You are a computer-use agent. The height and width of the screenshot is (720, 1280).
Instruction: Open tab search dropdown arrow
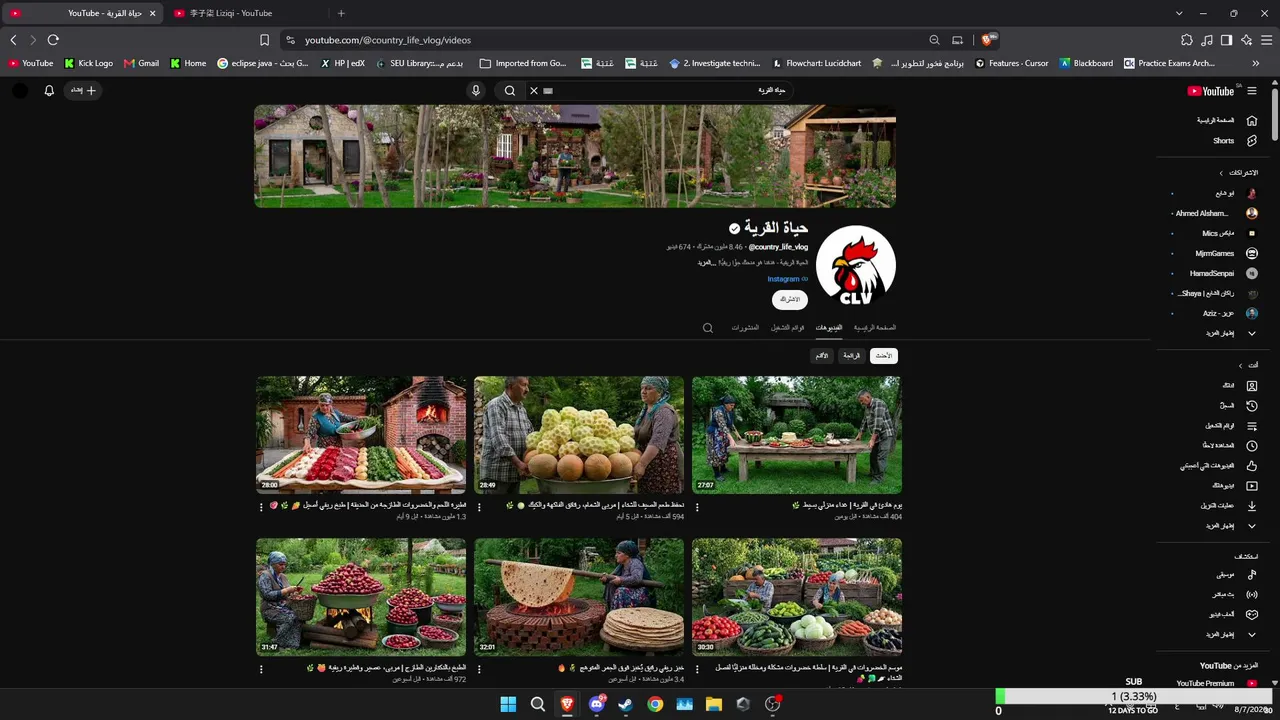(1179, 13)
